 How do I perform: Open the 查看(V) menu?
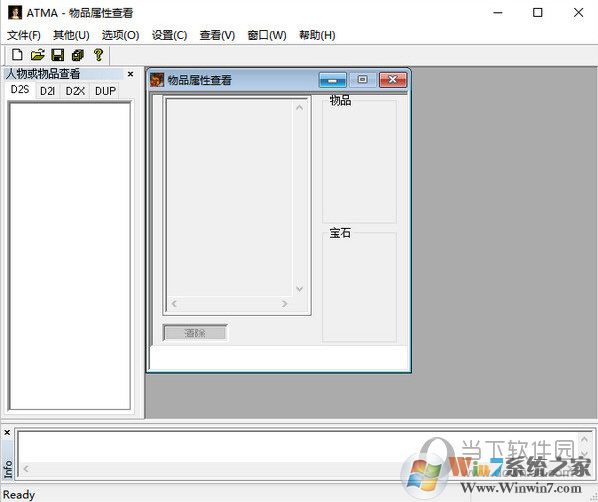tap(217, 35)
